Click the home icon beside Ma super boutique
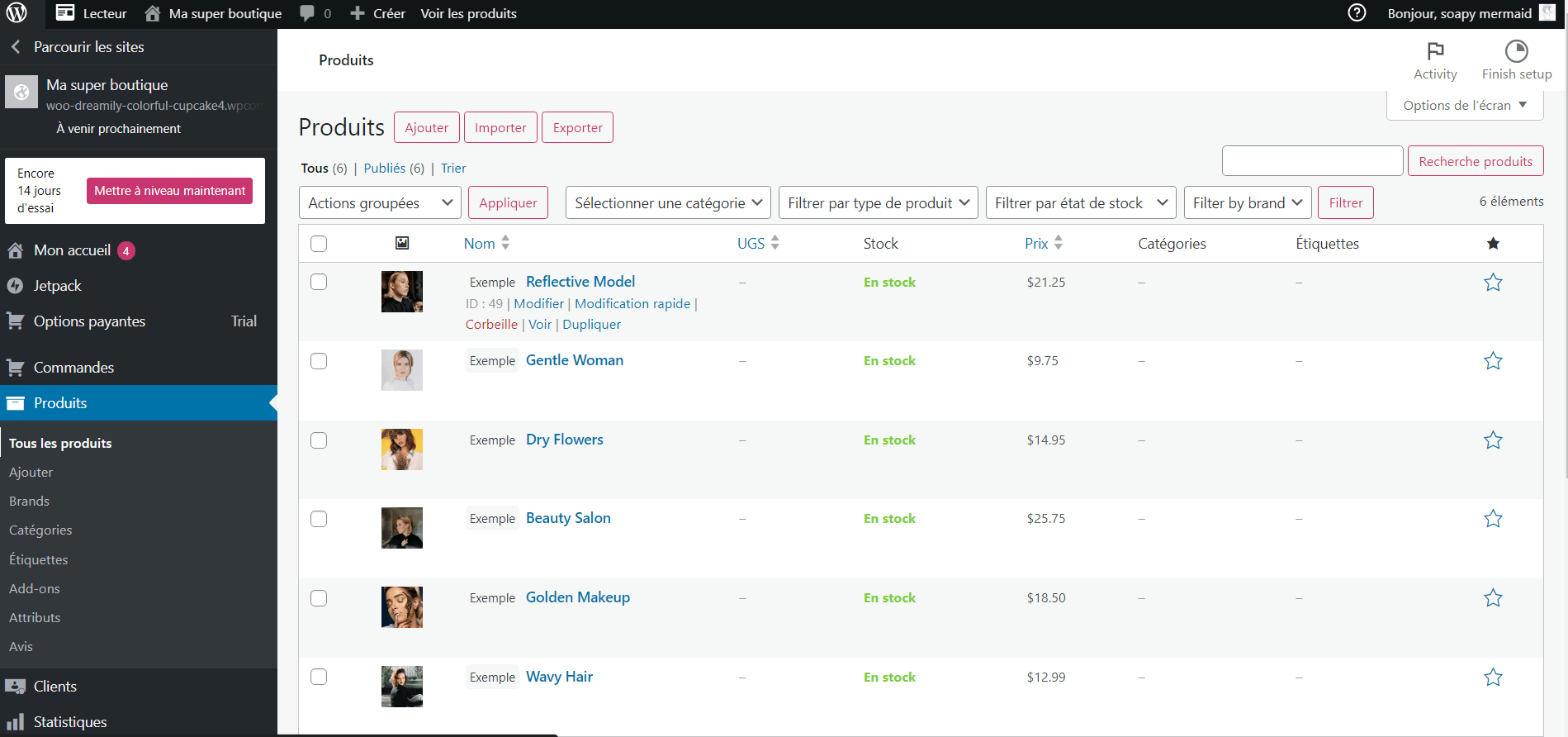The image size is (1568, 737). [153, 13]
